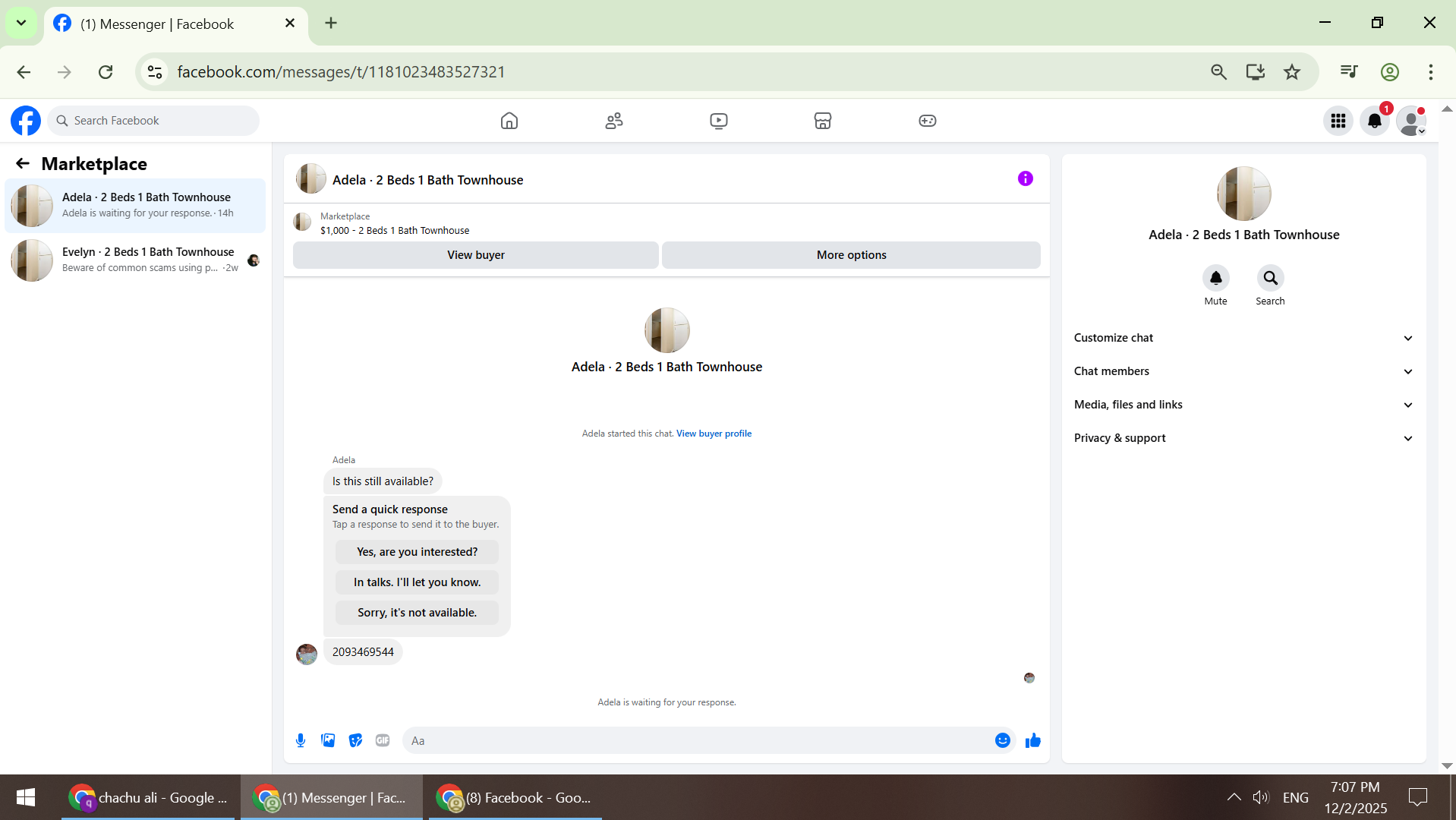Go to Home feed icon
The height and width of the screenshot is (820, 1456).
(509, 121)
